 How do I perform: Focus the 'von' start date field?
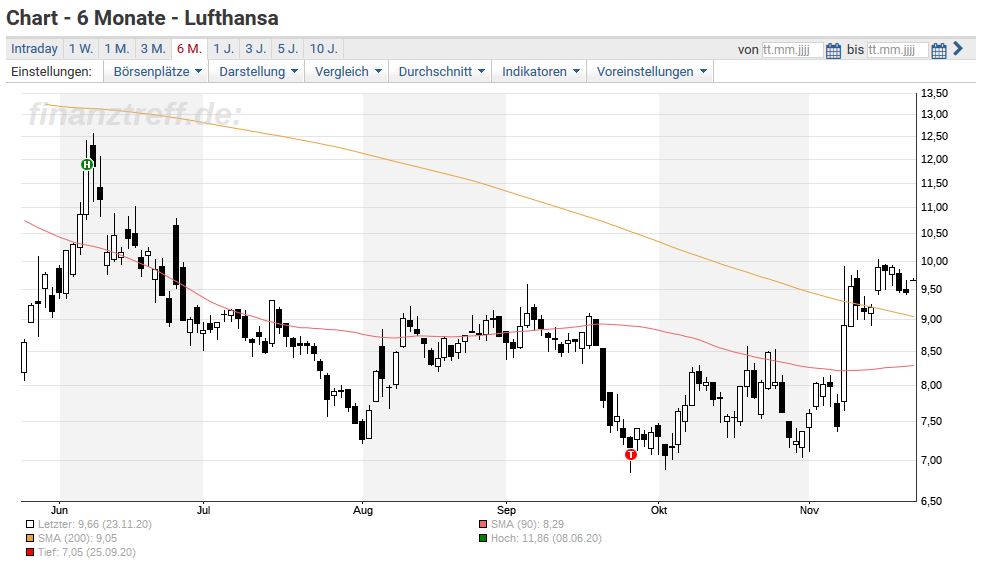pyautogui.click(x=792, y=50)
